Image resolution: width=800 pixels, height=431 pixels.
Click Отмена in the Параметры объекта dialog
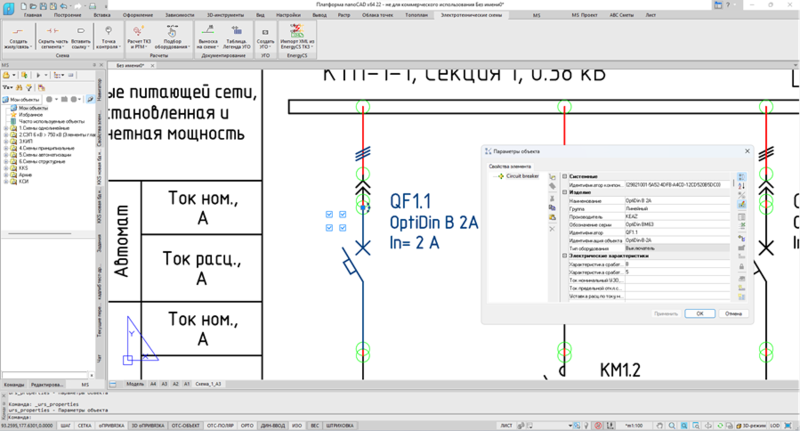pyautogui.click(x=732, y=313)
